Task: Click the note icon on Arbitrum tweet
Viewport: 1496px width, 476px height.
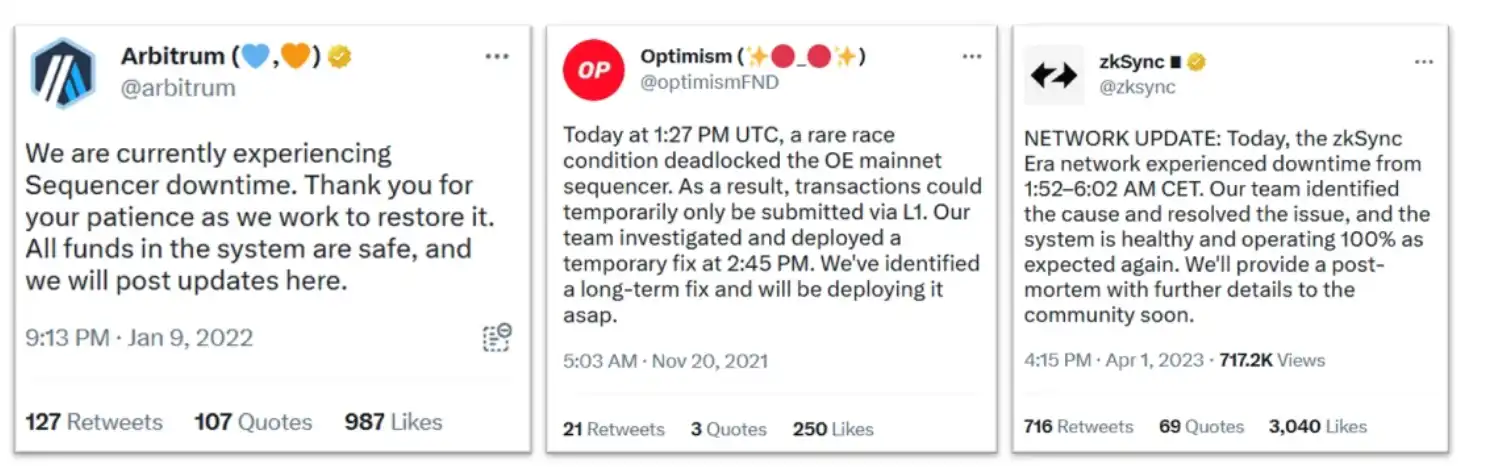Action: 497,337
